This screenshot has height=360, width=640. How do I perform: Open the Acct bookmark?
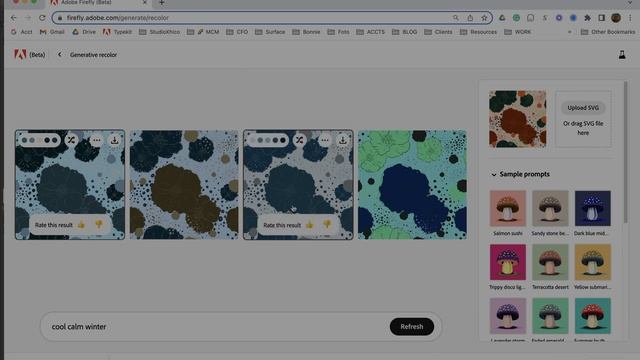click(22, 32)
